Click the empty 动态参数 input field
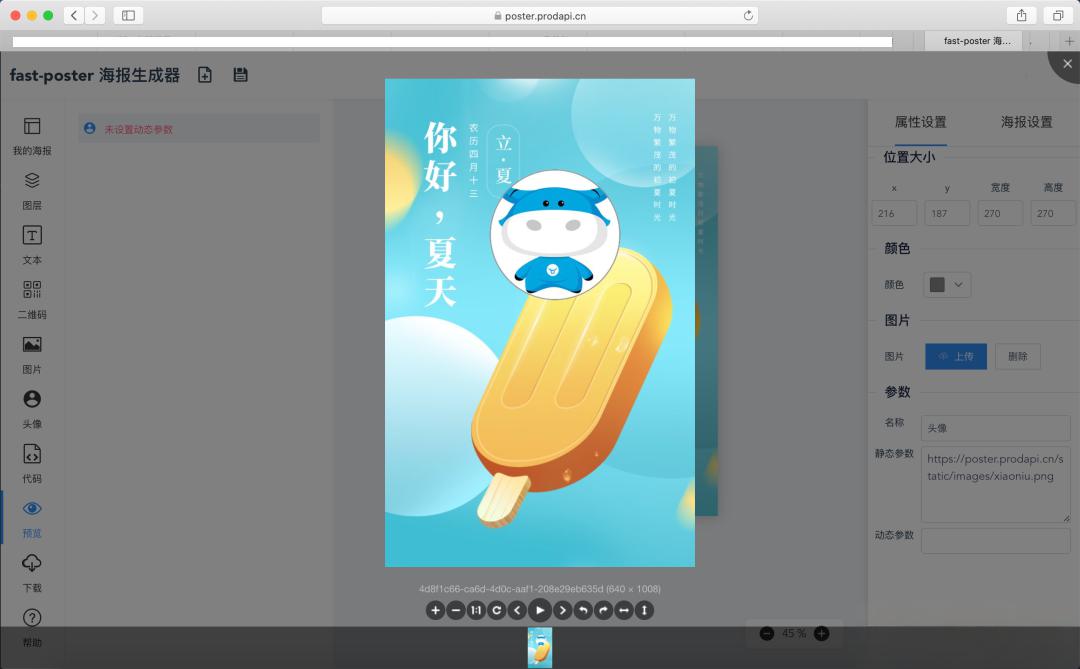This screenshot has width=1080, height=669. point(996,541)
